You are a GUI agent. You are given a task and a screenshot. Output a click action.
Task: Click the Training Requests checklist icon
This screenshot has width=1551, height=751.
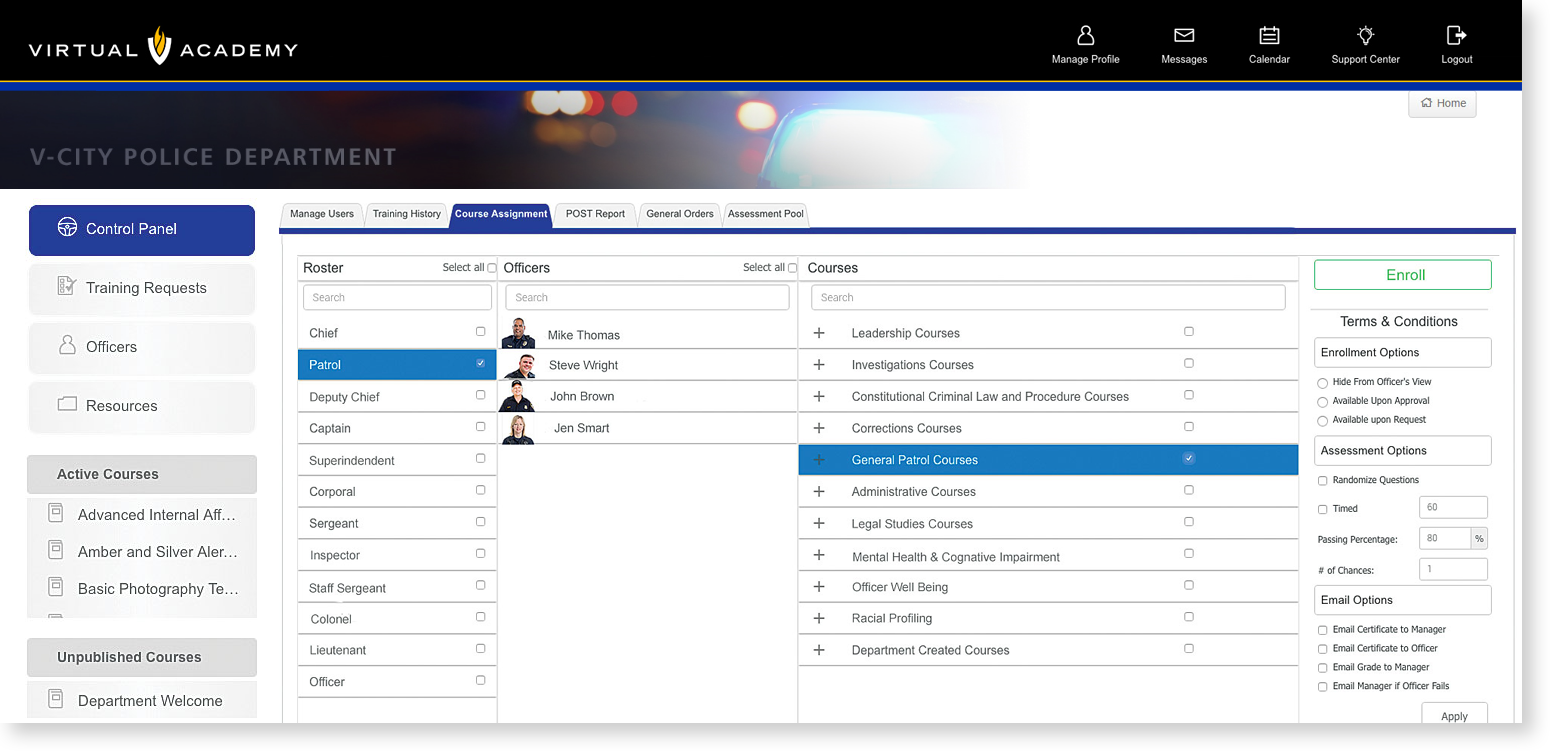coord(67,287)
